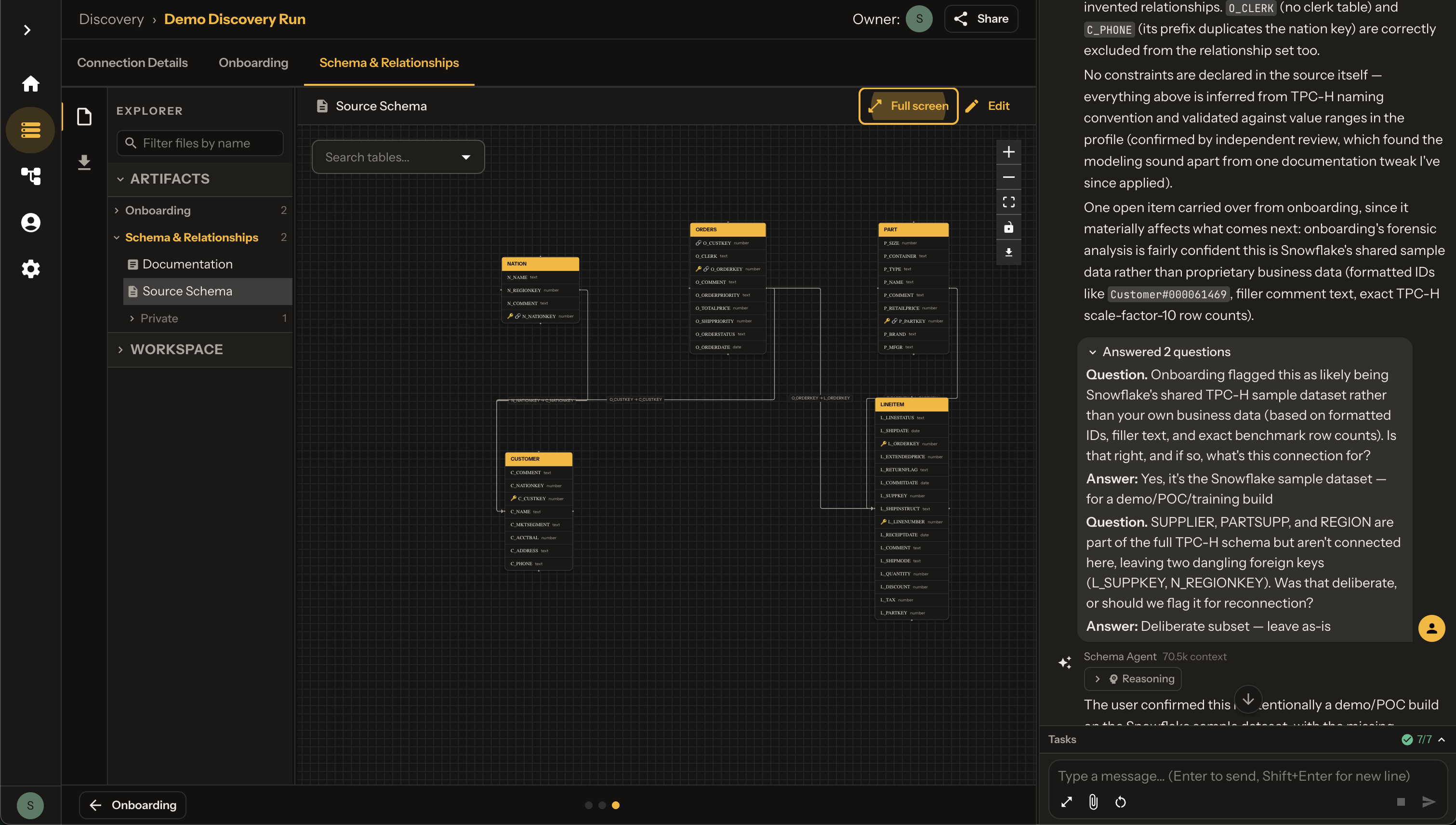1456x825 pixels.
Task: Click the zoom in plus icon
Action: pos(1008,152)
